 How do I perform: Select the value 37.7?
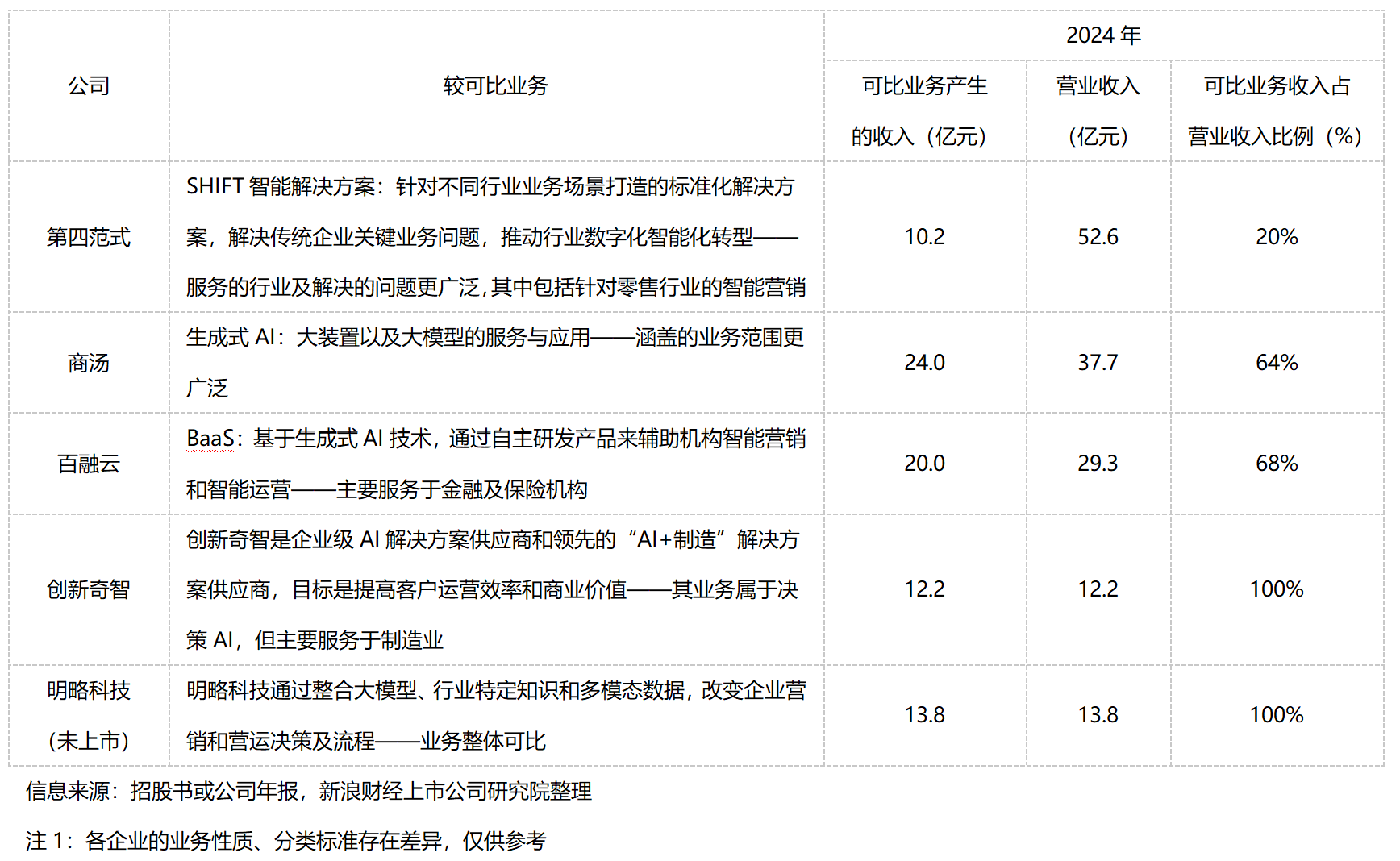pyautogui.click(x=1098, y=363)
